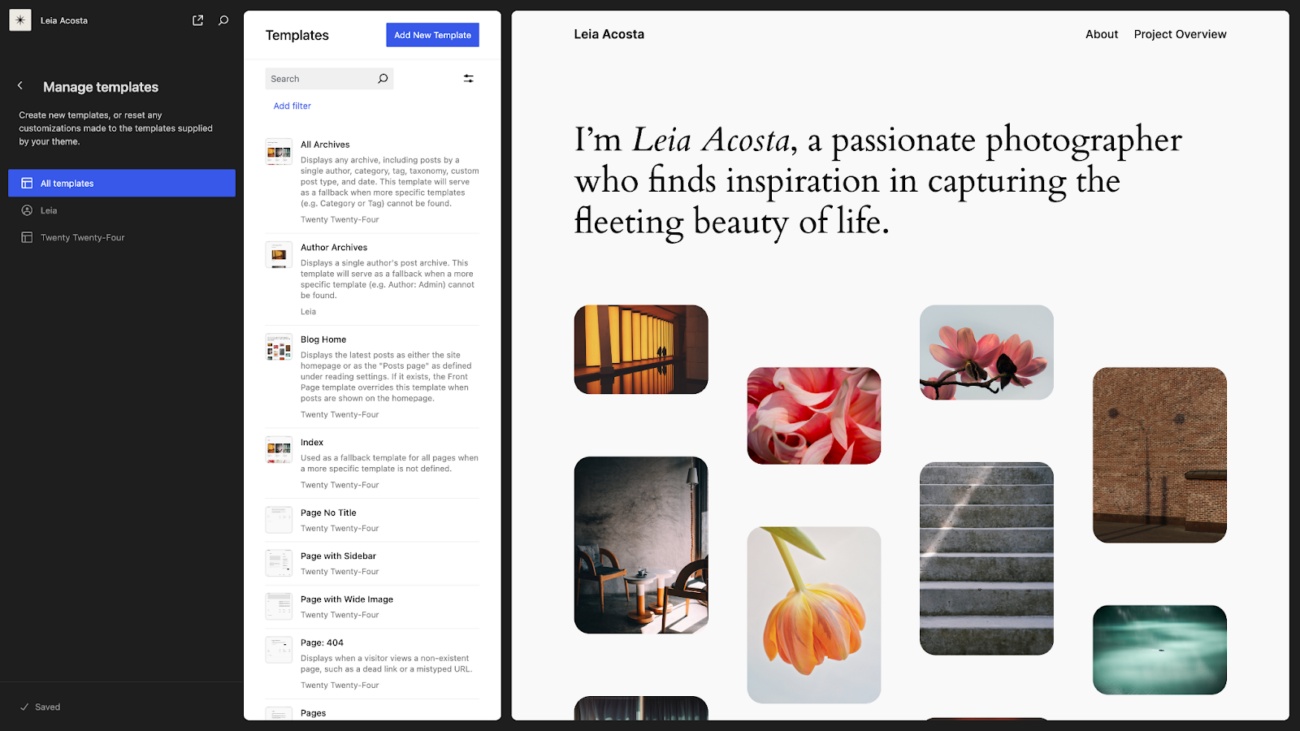Open the view options sliders icon
Viewport: 1300px width, 731px height.
pyautogui.click(x=468, y=79)
